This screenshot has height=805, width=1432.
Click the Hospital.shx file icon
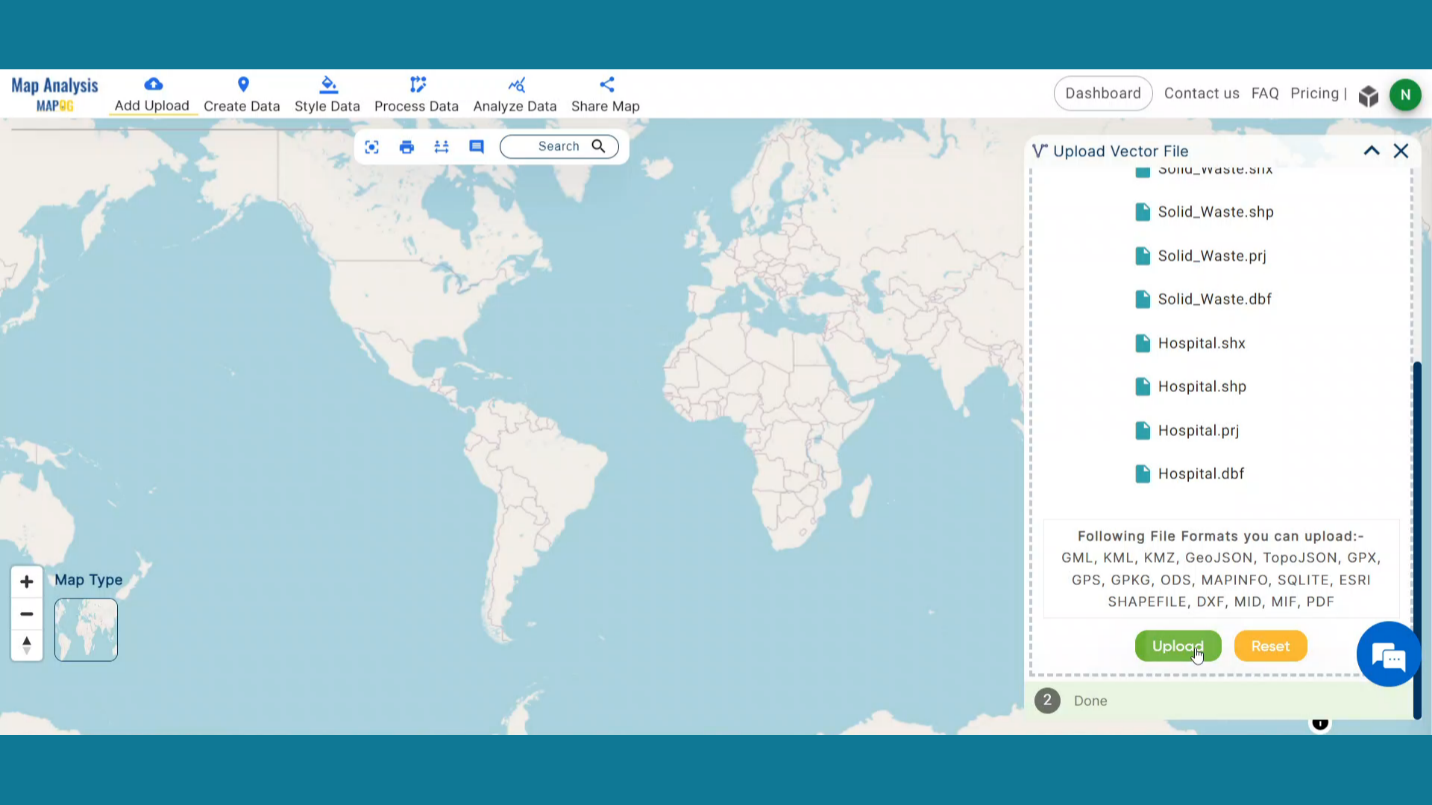click(x=1142, y=343)
